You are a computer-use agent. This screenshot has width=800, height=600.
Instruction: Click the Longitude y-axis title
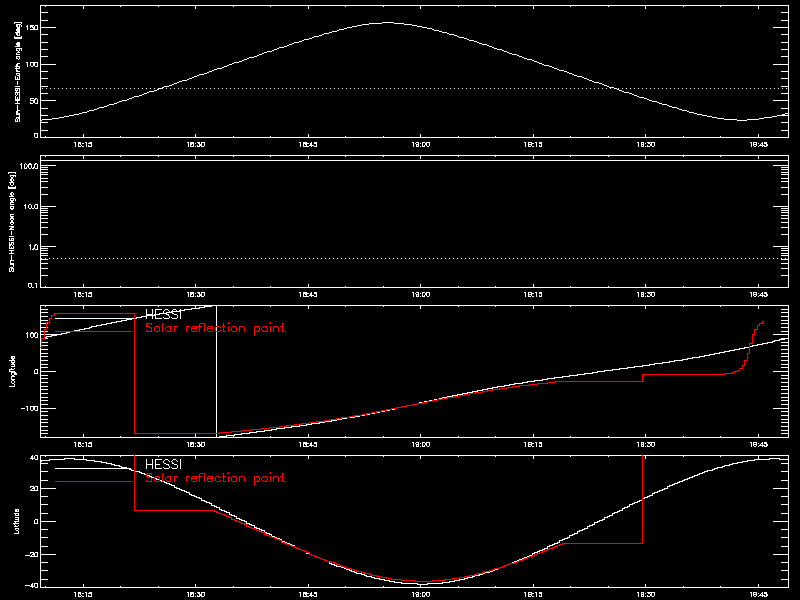12,371
